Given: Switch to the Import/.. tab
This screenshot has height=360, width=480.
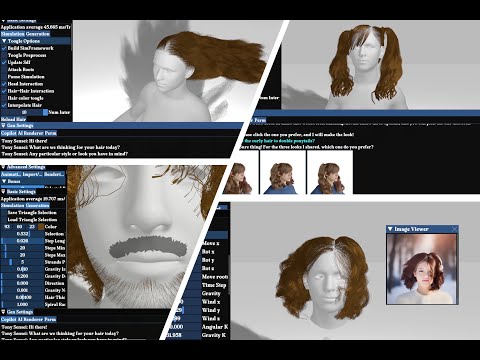Looking at the screenshot, I should coord(32,174).
